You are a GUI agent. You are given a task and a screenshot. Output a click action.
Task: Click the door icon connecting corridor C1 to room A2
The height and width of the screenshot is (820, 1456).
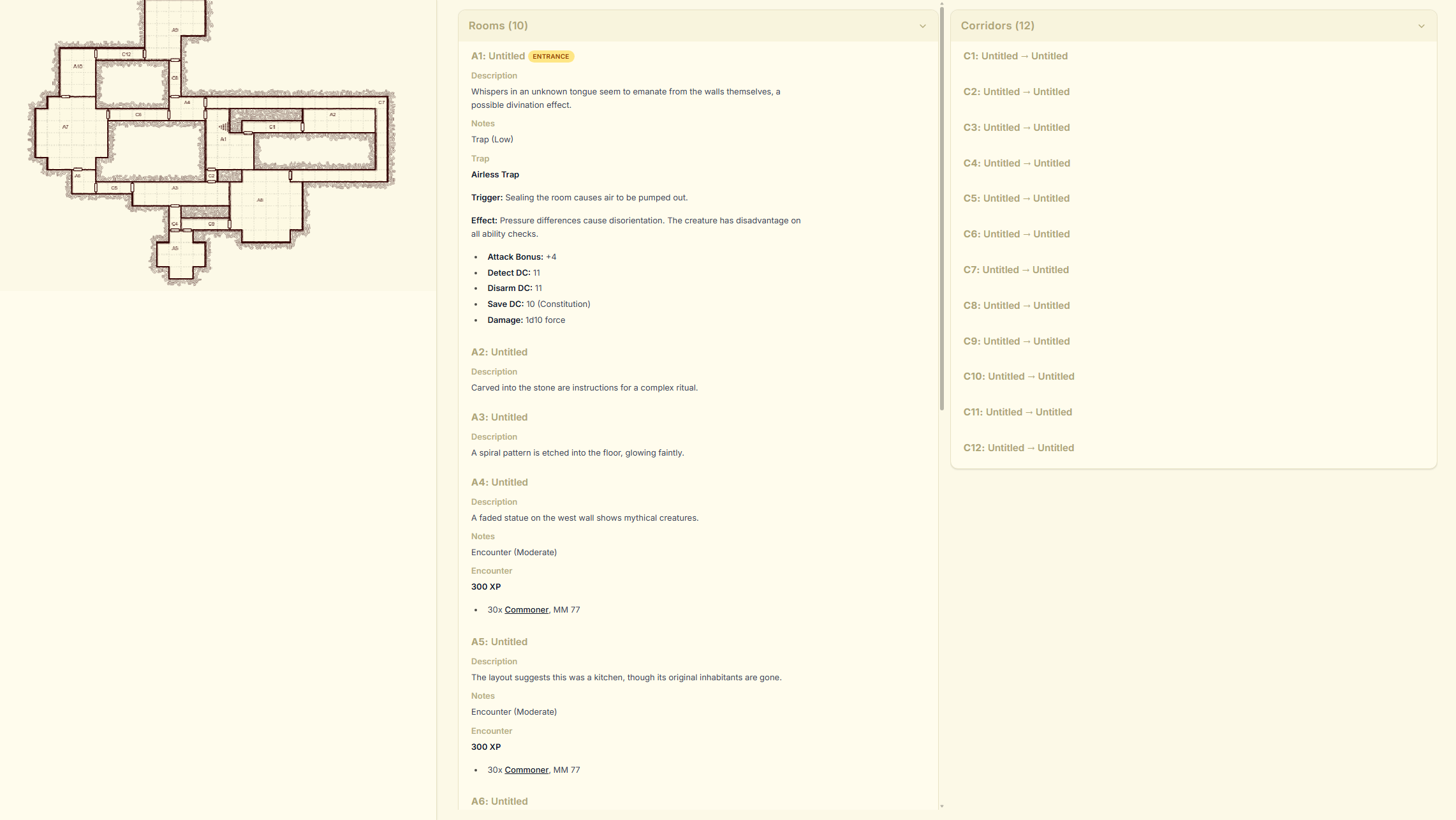click(x=302, y=126)
